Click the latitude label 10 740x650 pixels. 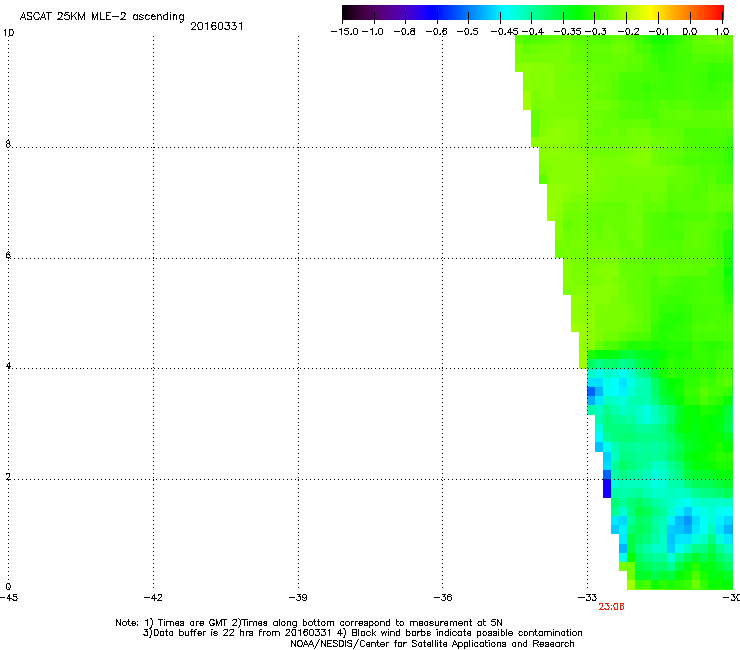click(x=8, y=33)
